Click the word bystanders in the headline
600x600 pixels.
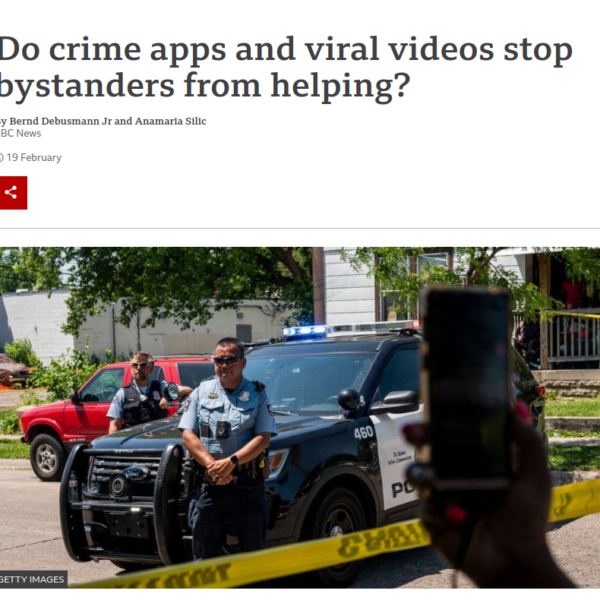pos(87,85)
